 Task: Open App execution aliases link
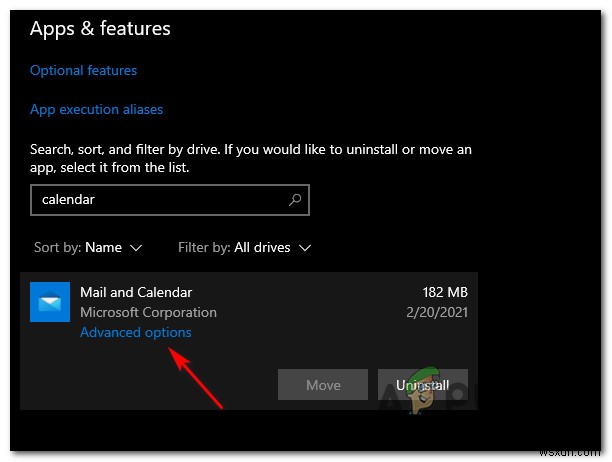pyautogui.click(x=96, y=110)
